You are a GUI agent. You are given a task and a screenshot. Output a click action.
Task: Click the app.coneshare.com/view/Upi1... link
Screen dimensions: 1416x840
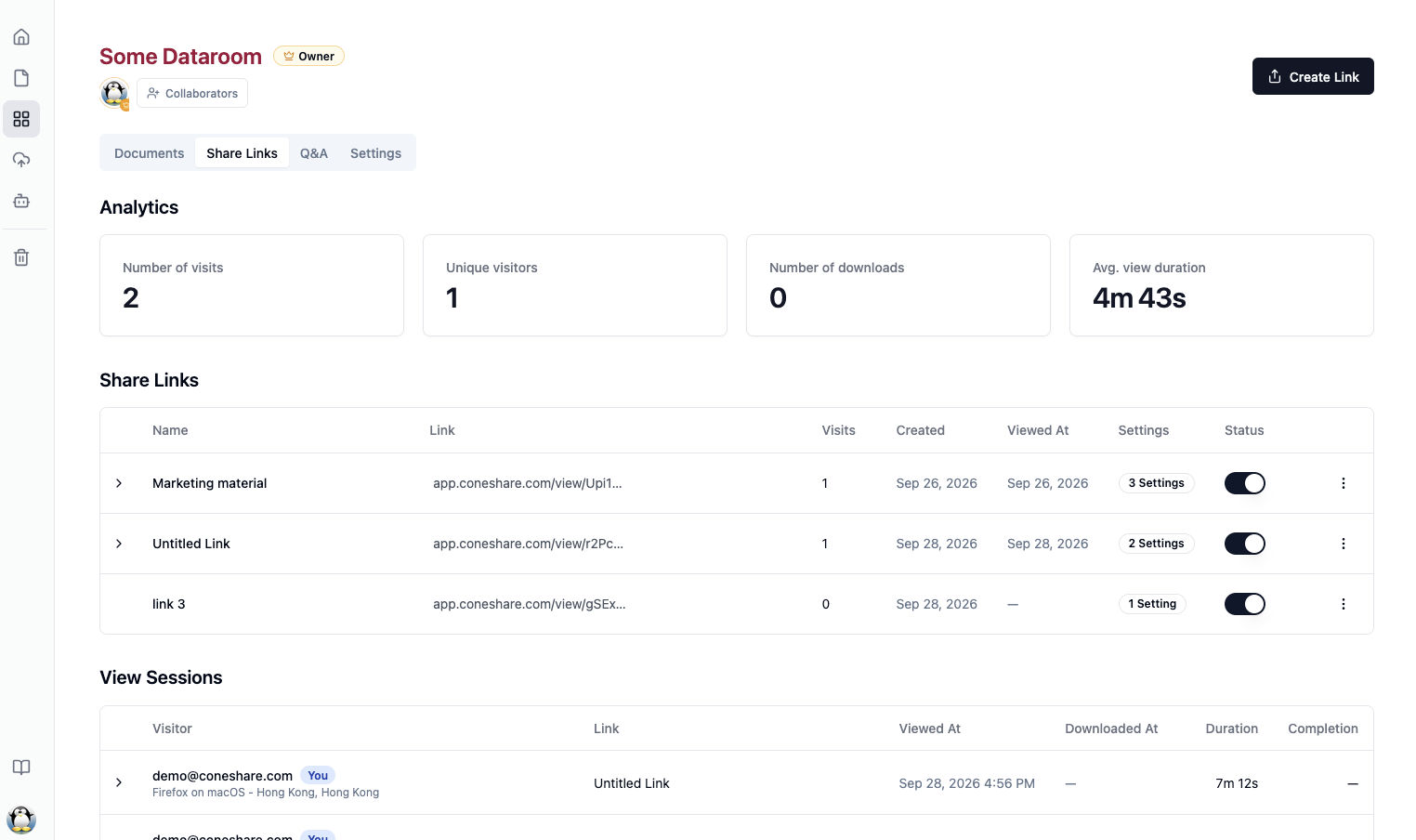[528, 483]
